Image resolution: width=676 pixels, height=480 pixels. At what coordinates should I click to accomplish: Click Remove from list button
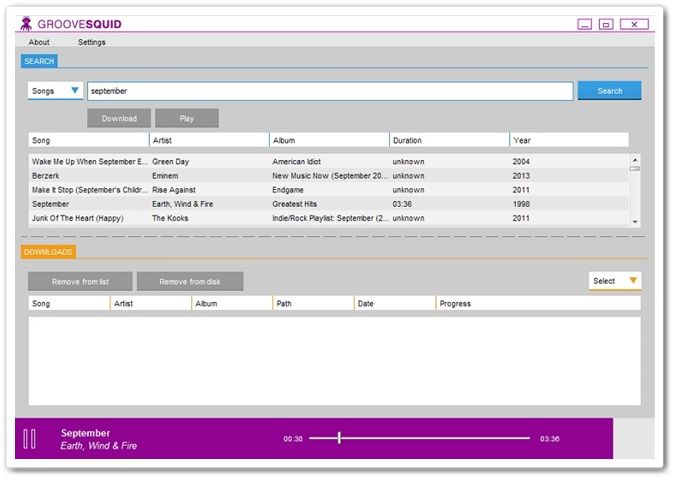[80, 282]
